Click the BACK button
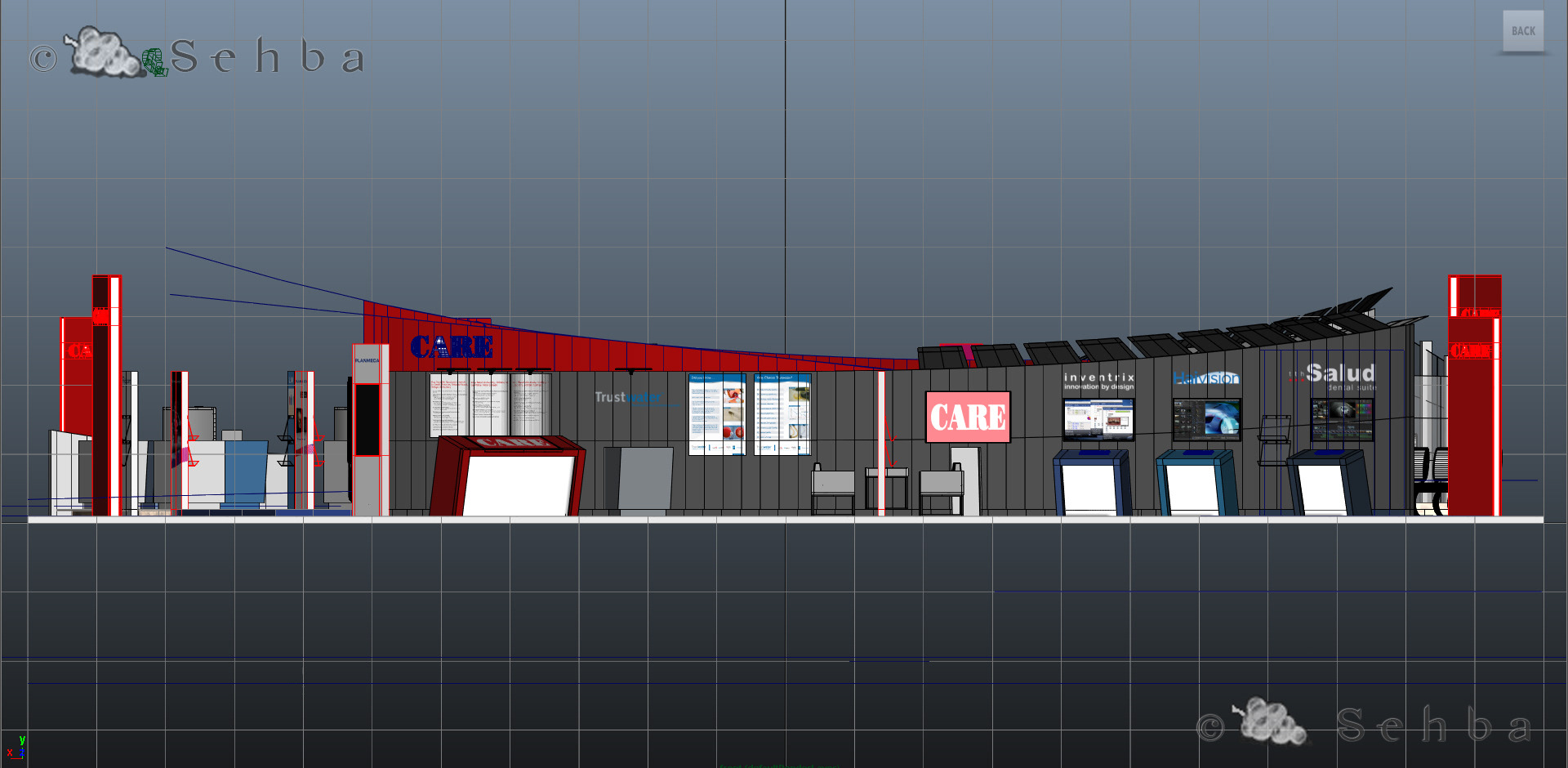1568x768 pixels. (1523, 31)
